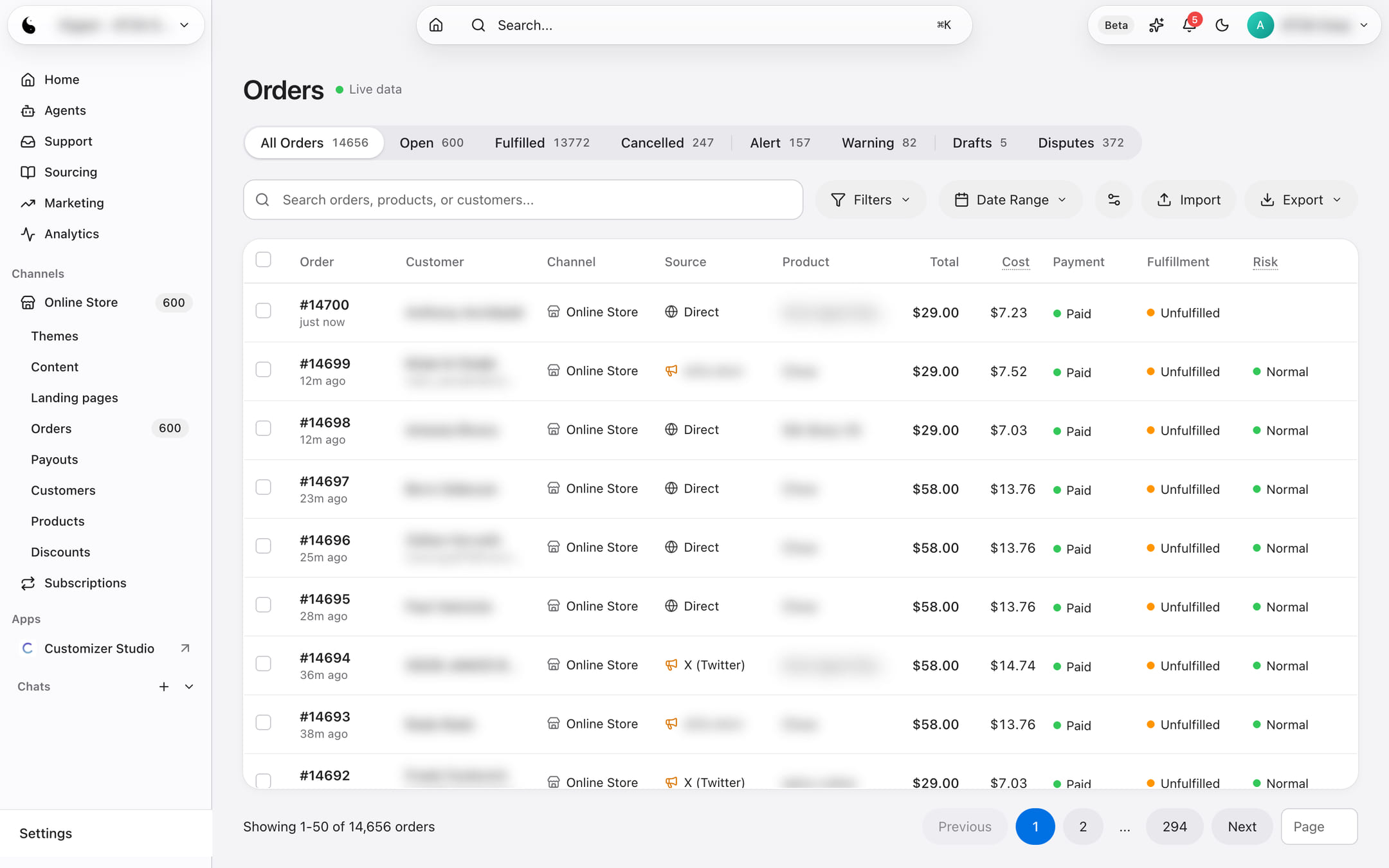Click the user avatar A

click(x=1260, y=25)
